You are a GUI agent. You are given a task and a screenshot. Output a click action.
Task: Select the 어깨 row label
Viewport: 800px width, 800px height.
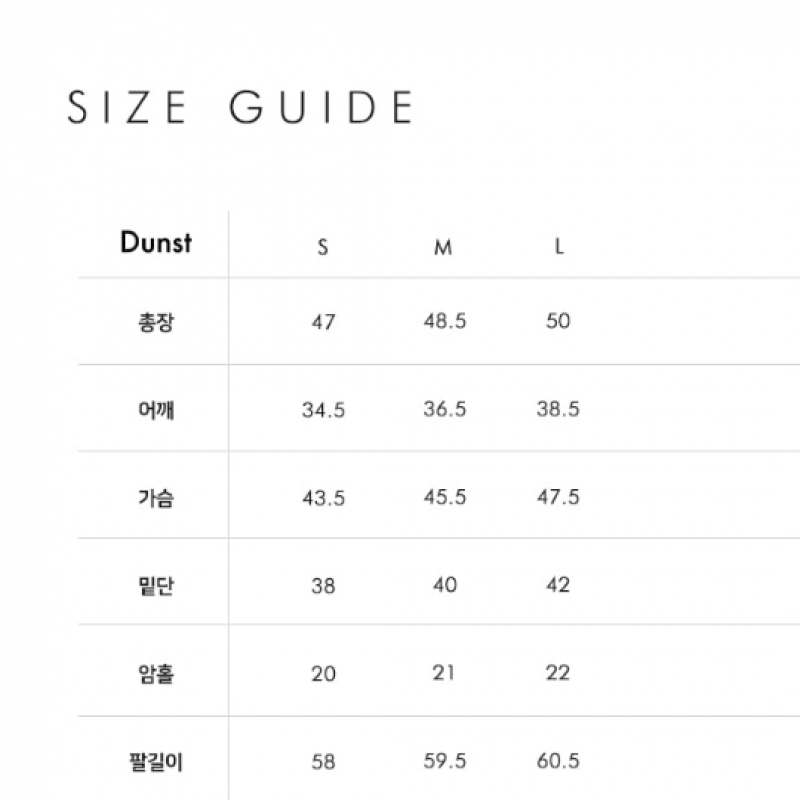point(156,410)
